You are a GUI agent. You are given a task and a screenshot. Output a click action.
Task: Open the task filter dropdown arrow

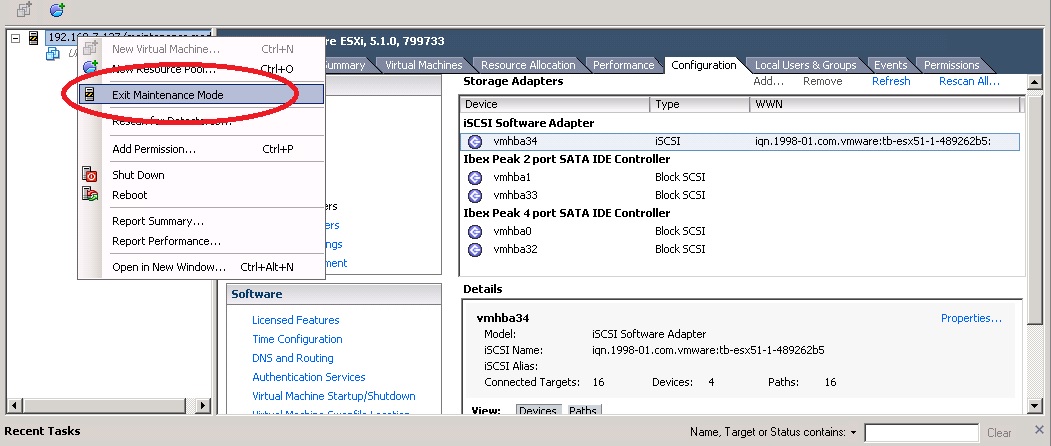point(853,433)
